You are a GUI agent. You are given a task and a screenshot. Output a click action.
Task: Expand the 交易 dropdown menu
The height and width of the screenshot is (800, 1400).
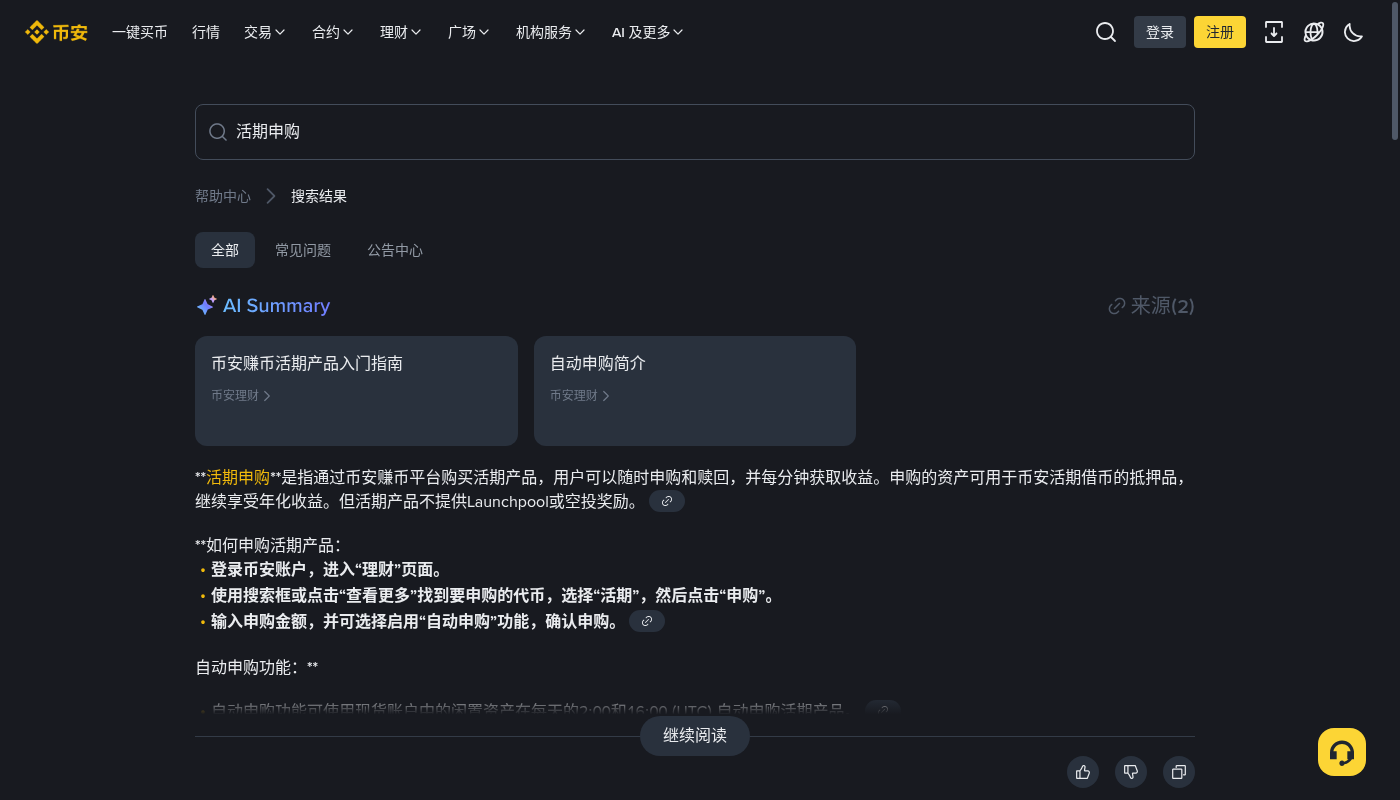click(265, 32)
